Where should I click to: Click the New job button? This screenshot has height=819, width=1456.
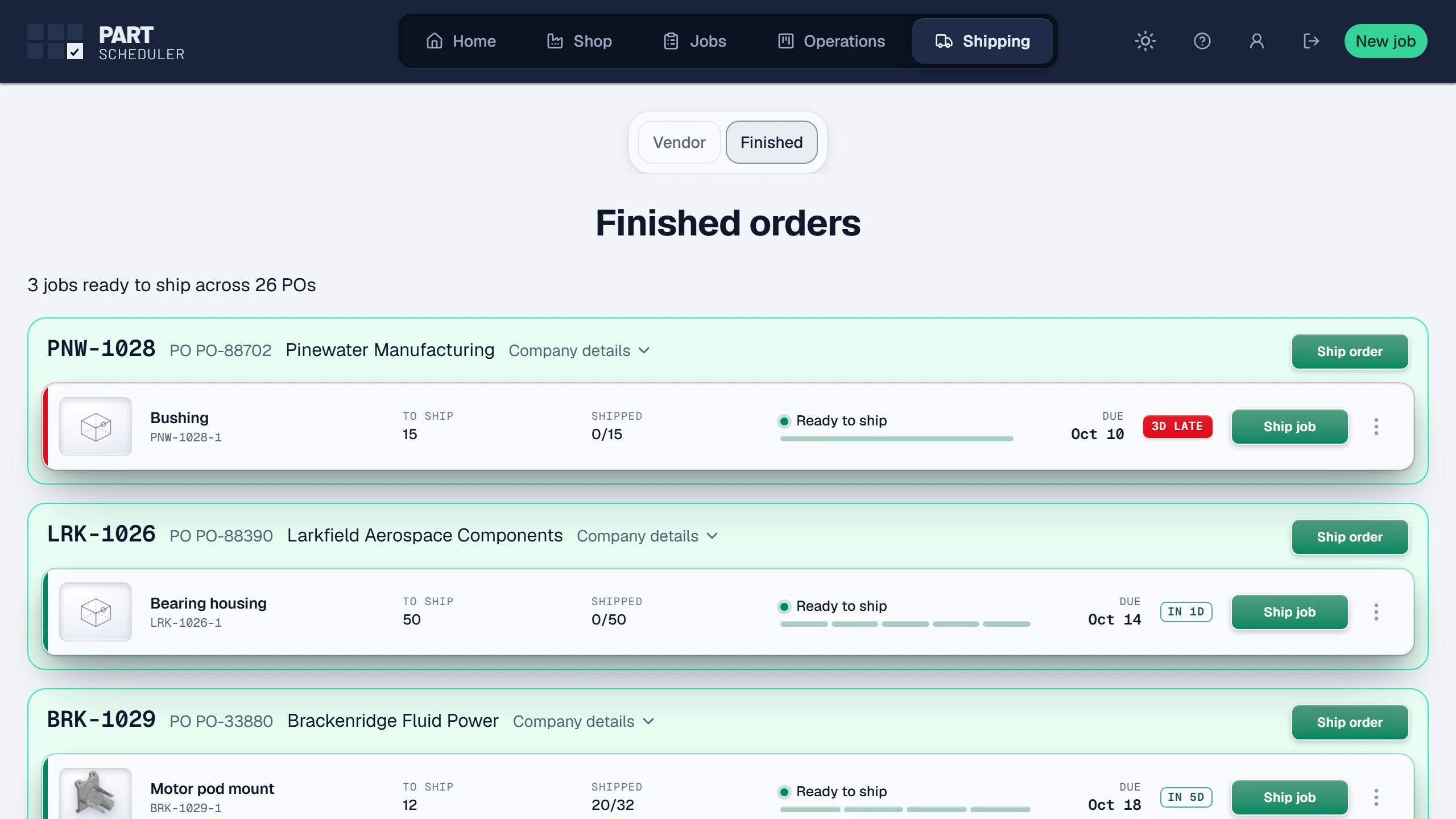click(1385, 41)
